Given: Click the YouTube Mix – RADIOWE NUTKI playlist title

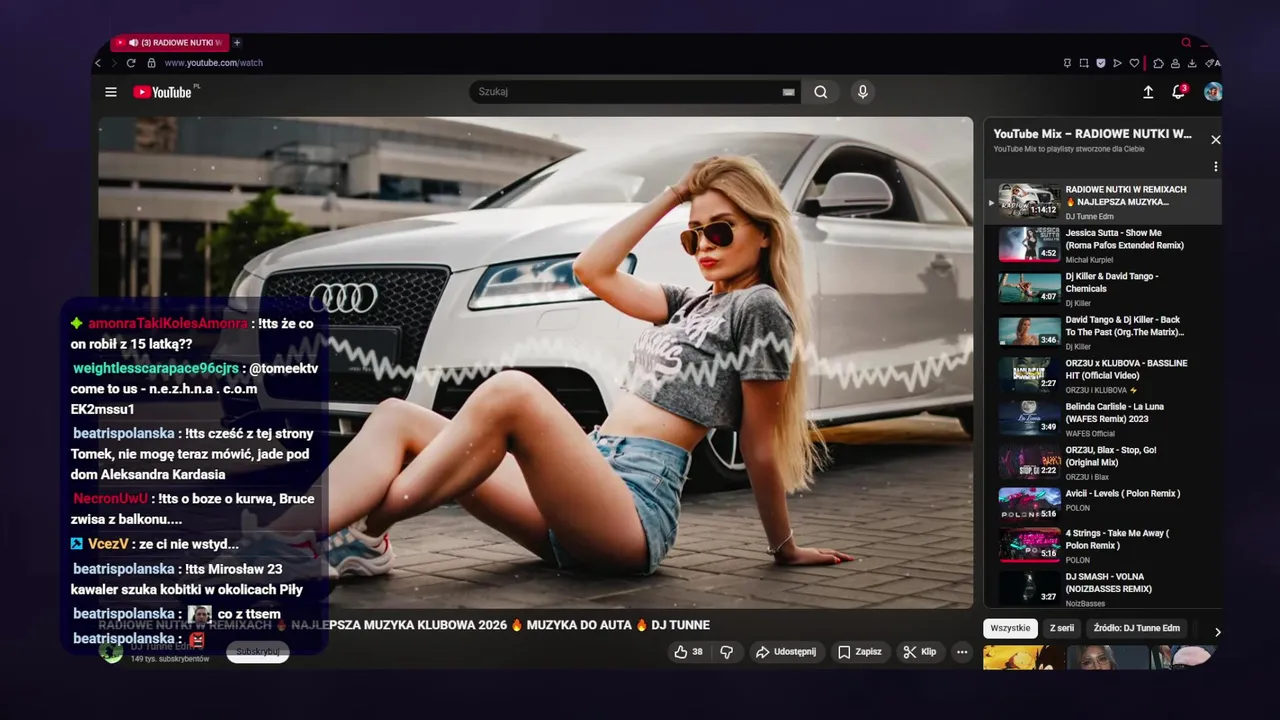Looking at the screenshot, I should pos(1092,134).
